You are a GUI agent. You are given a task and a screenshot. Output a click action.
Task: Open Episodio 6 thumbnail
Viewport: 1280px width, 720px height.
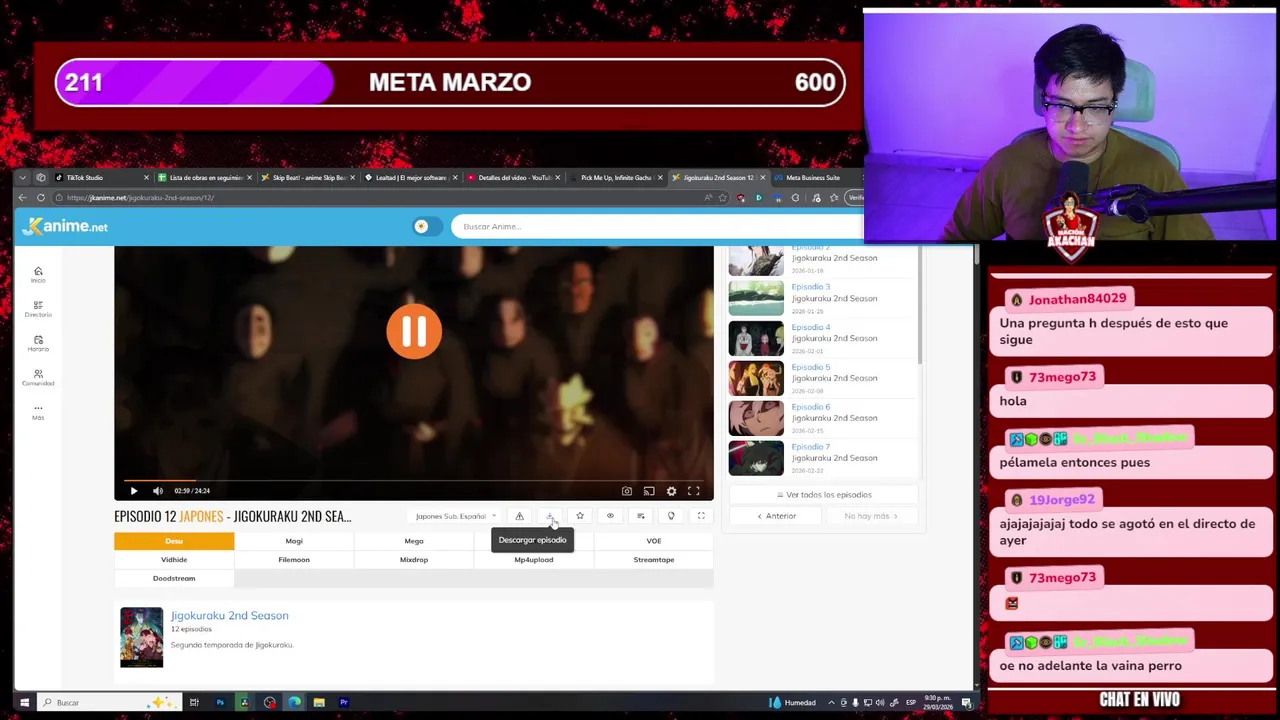[x=756, y=418]
